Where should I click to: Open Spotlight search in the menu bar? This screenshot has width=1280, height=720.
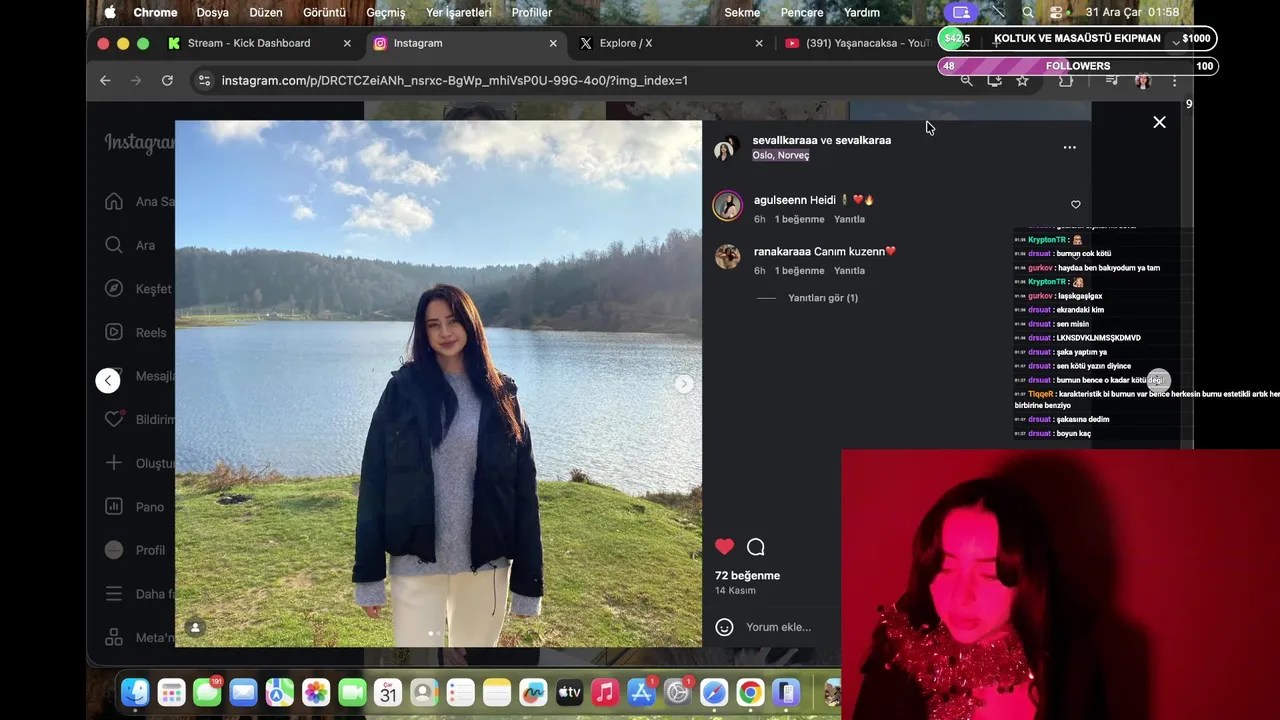coord(1028,12)
